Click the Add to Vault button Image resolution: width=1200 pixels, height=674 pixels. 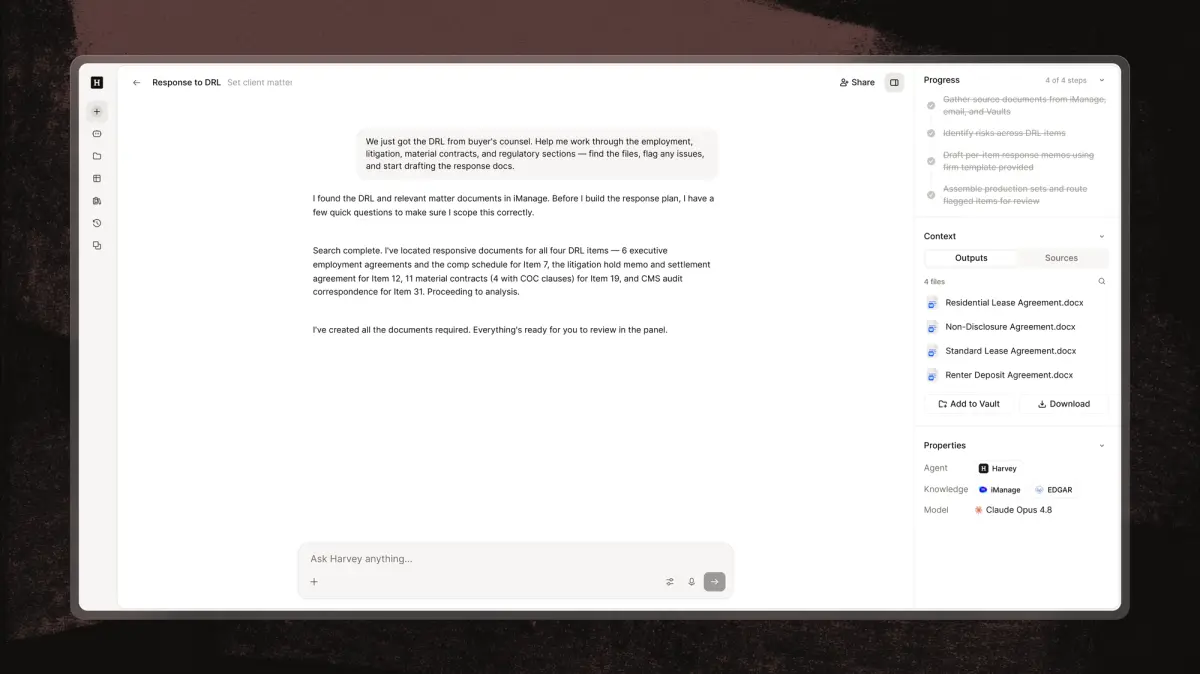coord(969,404)
